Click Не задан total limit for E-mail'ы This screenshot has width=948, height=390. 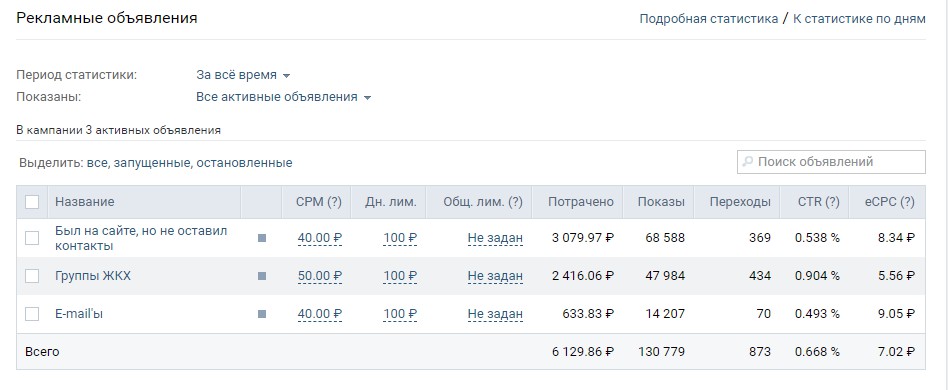pos(495,314)
